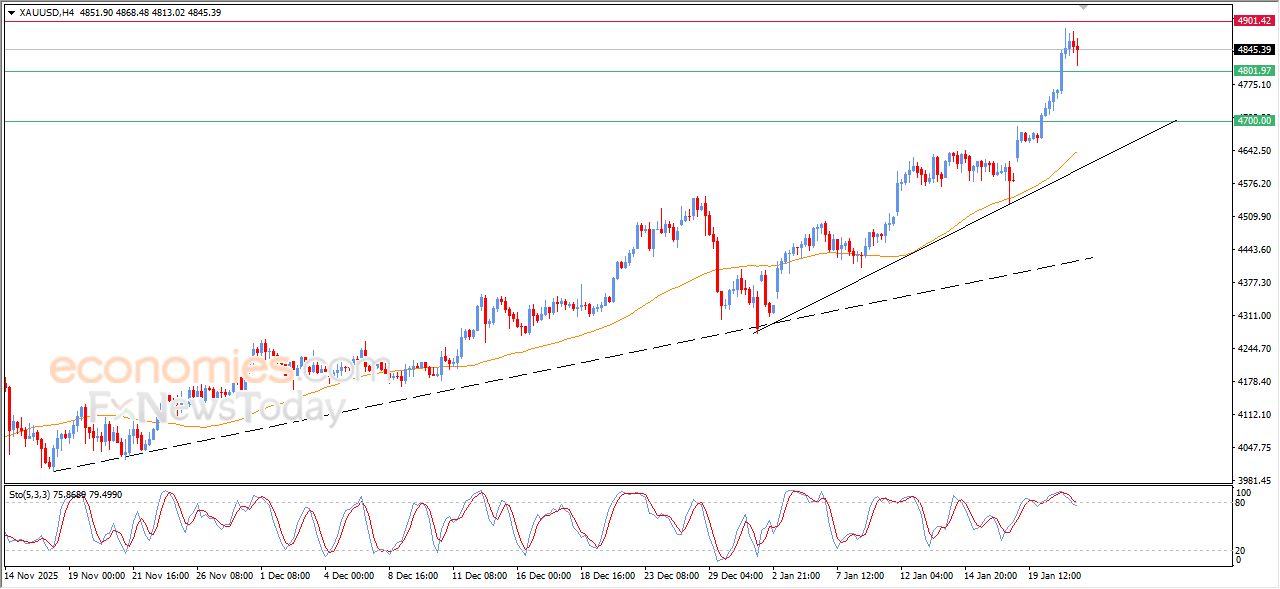
Task: Click the 19 Jan 12:00 time label
Action: click(1053, 576)
